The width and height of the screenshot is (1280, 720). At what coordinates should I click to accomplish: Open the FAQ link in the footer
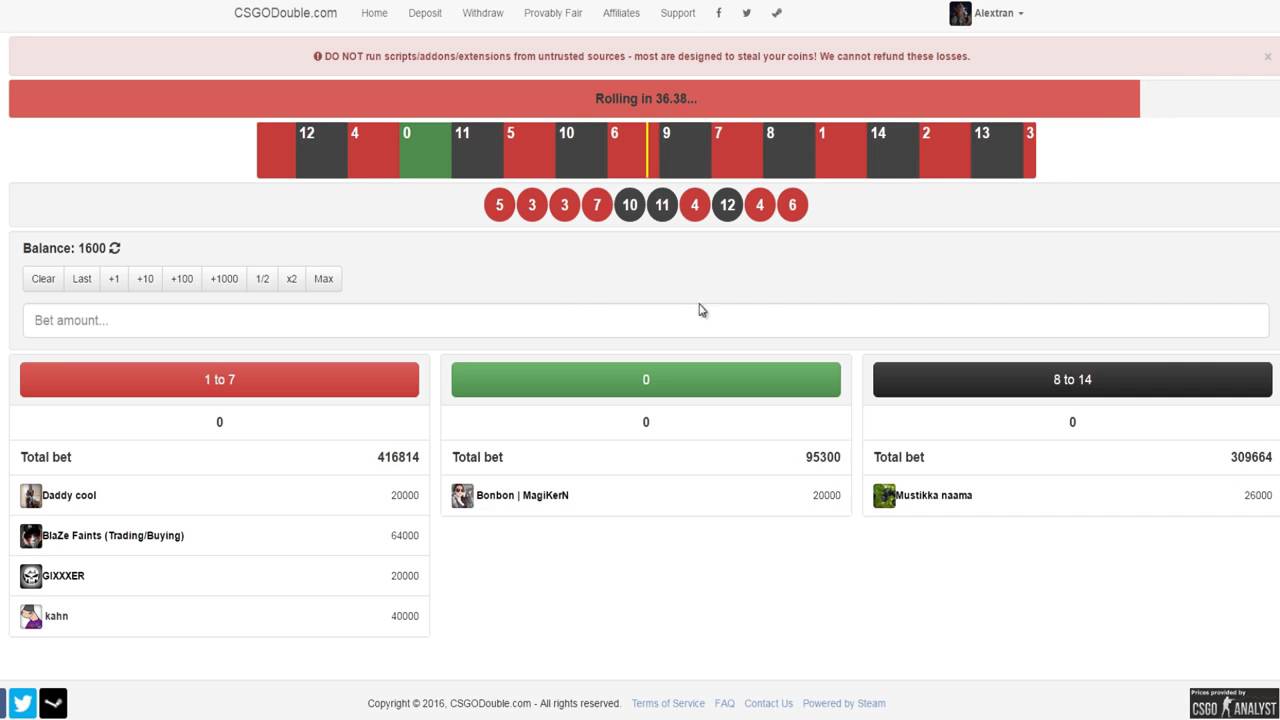coord(725,703)
